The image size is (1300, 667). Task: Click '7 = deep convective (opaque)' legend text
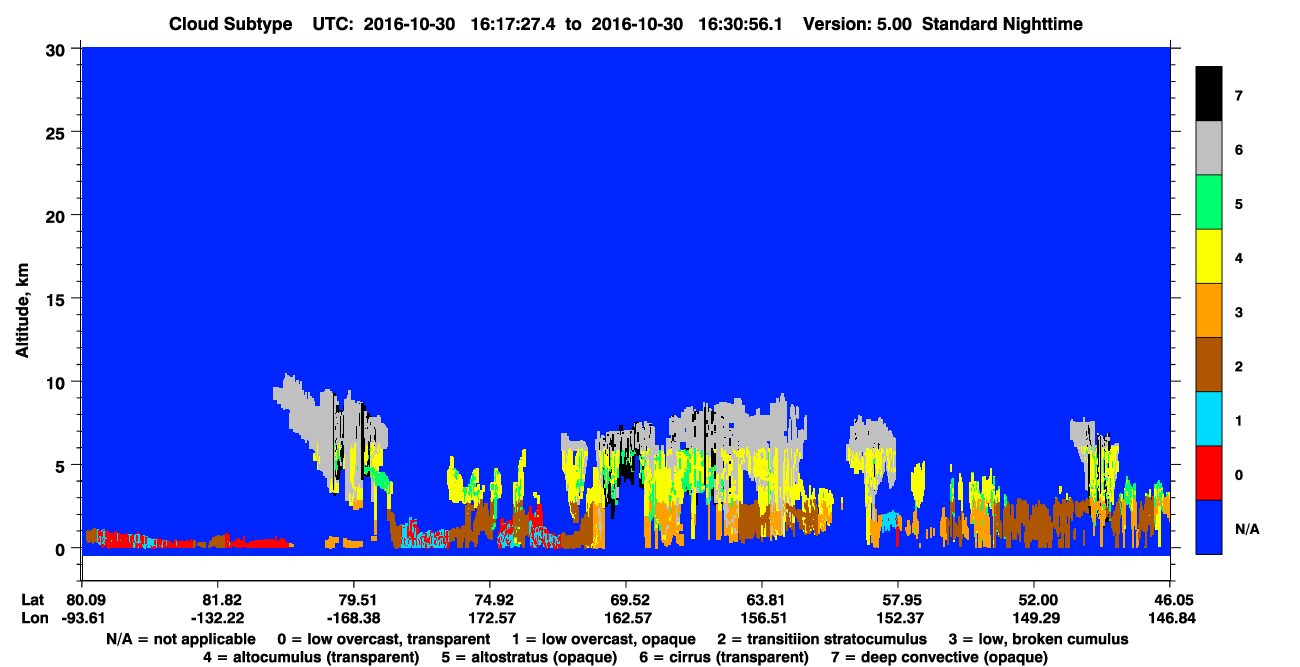tap(939, 657)
